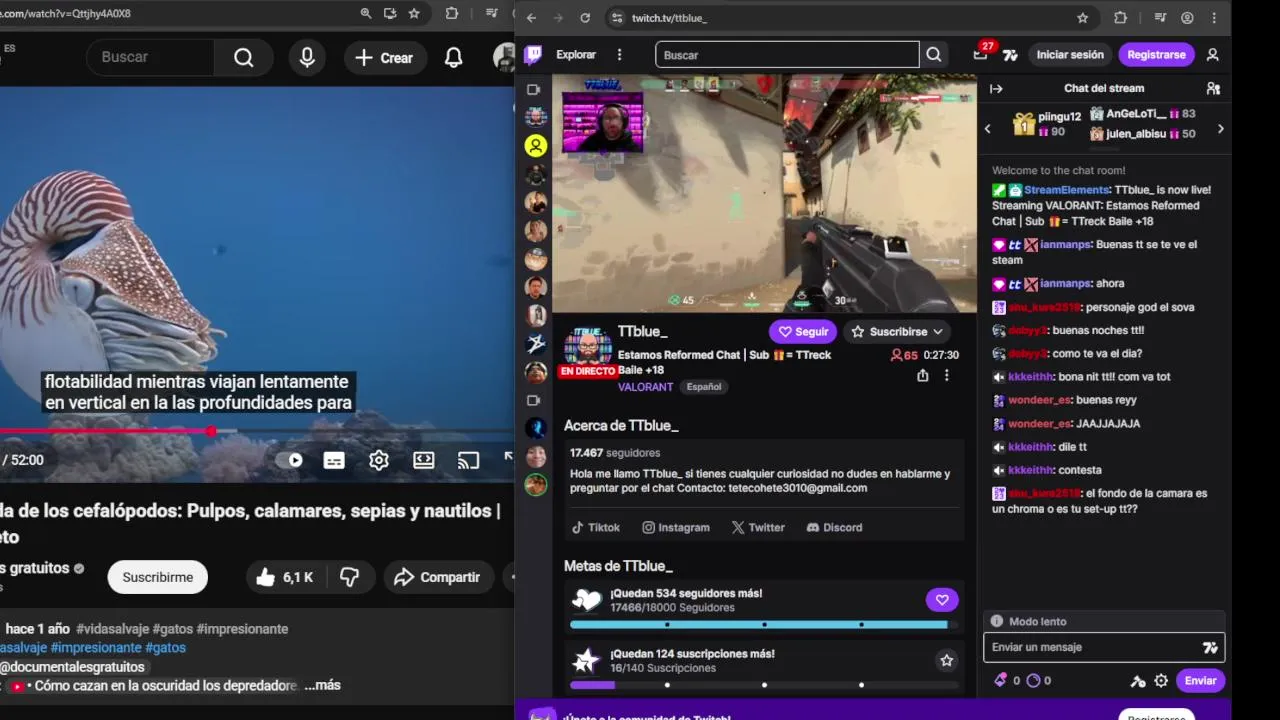Image resolution: width=1280 pixels, height=720 pixels.
Task: Toggle the star button on subscriptions goal
Action: point(946,660)
